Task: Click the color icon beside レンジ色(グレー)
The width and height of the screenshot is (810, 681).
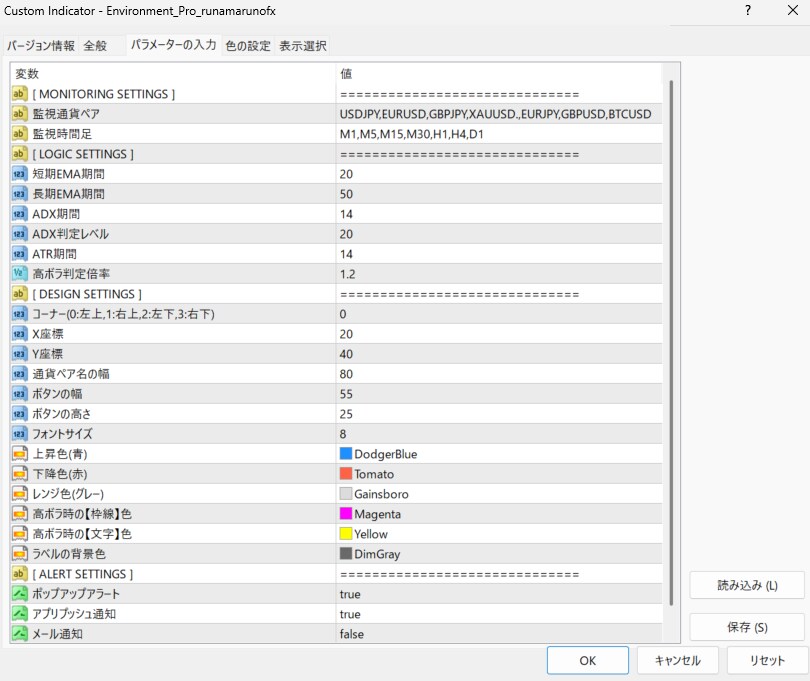Action: pyautogui.click(x=19, y=494)
